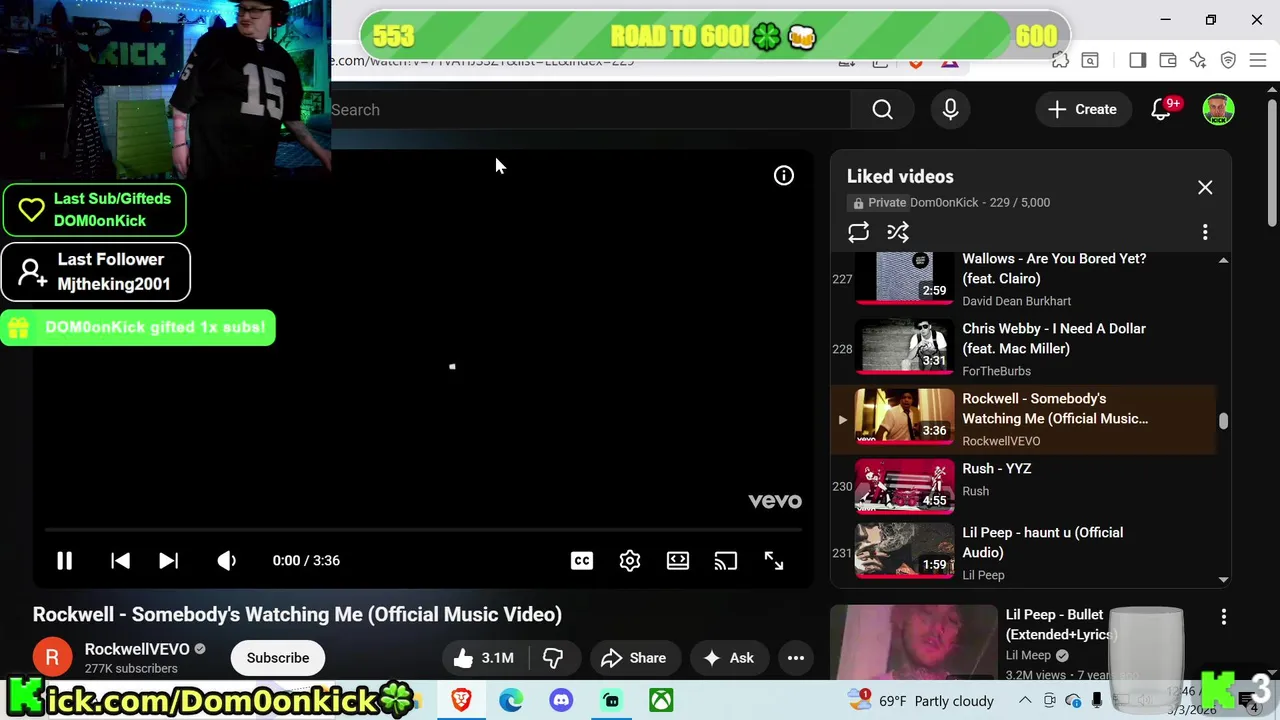Show video info card icon
The width and height of the screenshot is (1280, 720).
point(784,176)
